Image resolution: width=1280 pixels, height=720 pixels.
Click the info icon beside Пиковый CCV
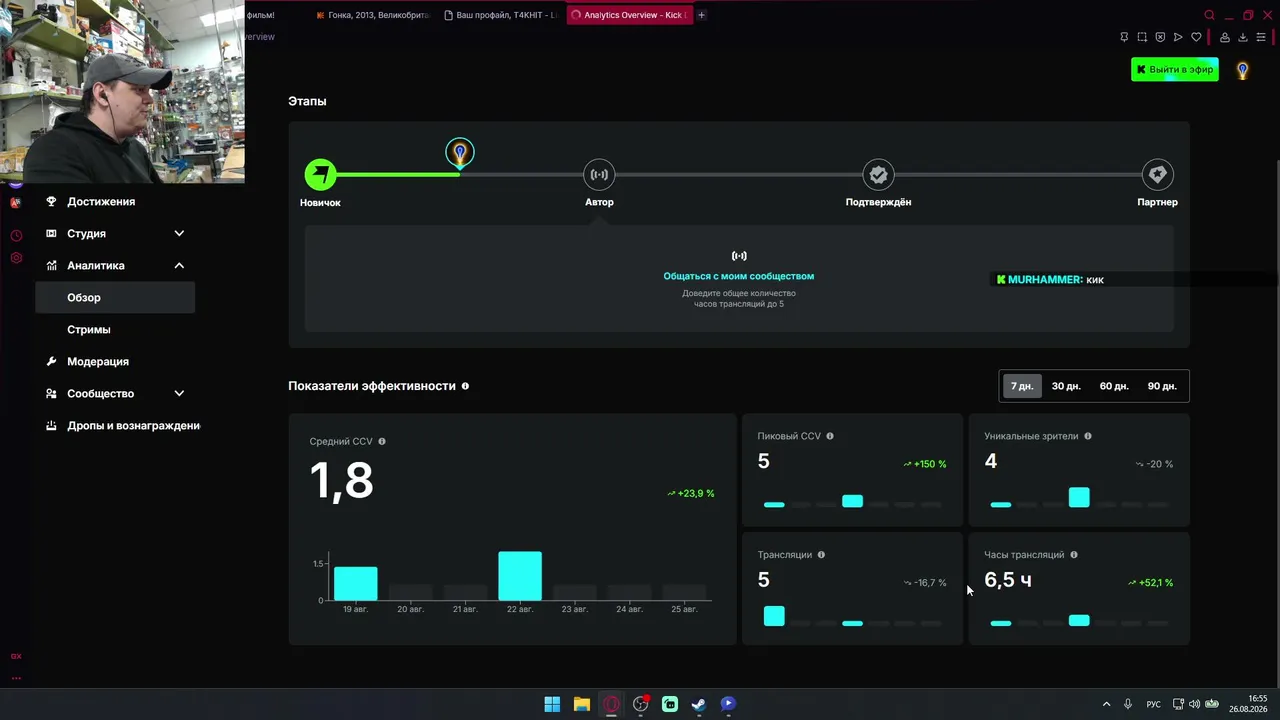tap(830, 436)
